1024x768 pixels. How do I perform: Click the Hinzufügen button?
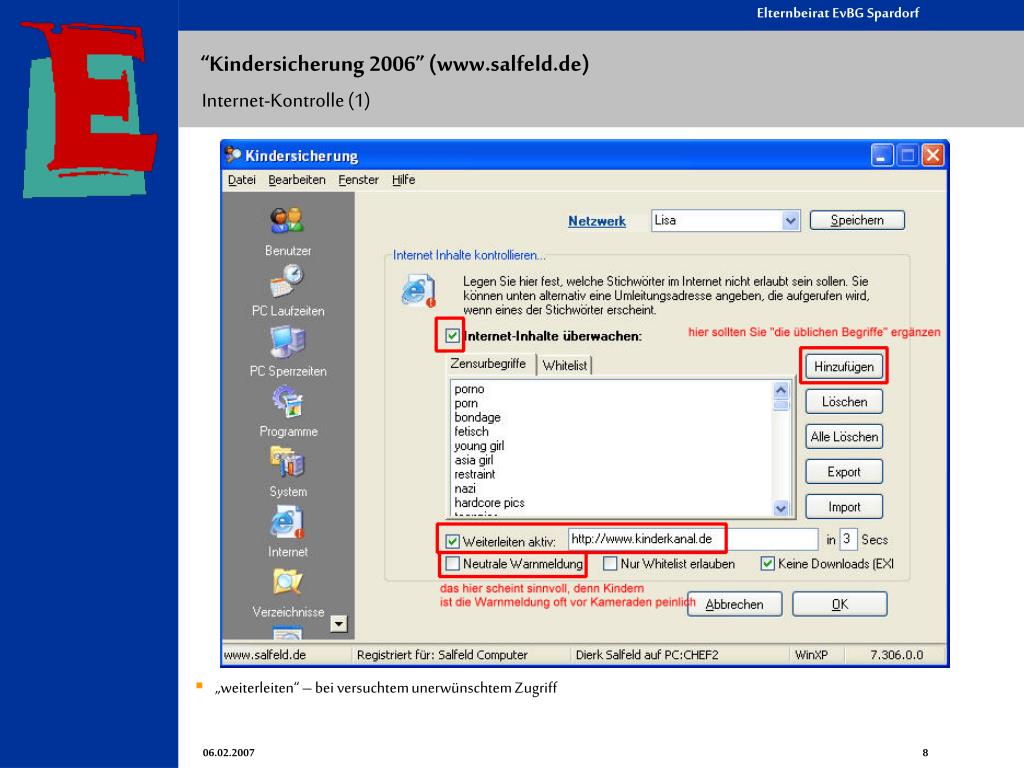coord(844,366)
